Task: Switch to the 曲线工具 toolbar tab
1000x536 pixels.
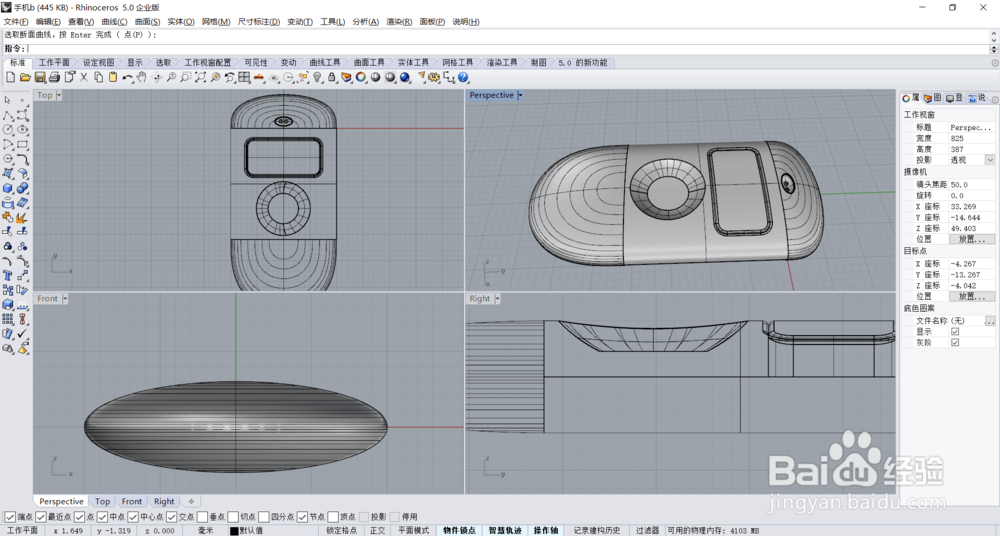Action: tap(324, 63)
